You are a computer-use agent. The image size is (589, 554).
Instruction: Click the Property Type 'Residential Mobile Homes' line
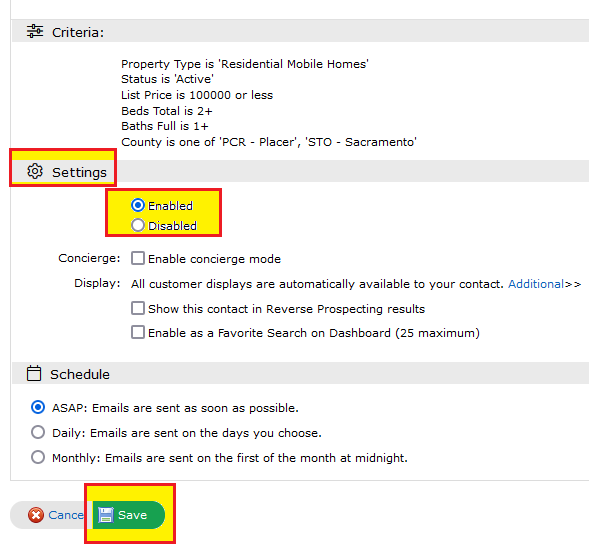(245, 64)
